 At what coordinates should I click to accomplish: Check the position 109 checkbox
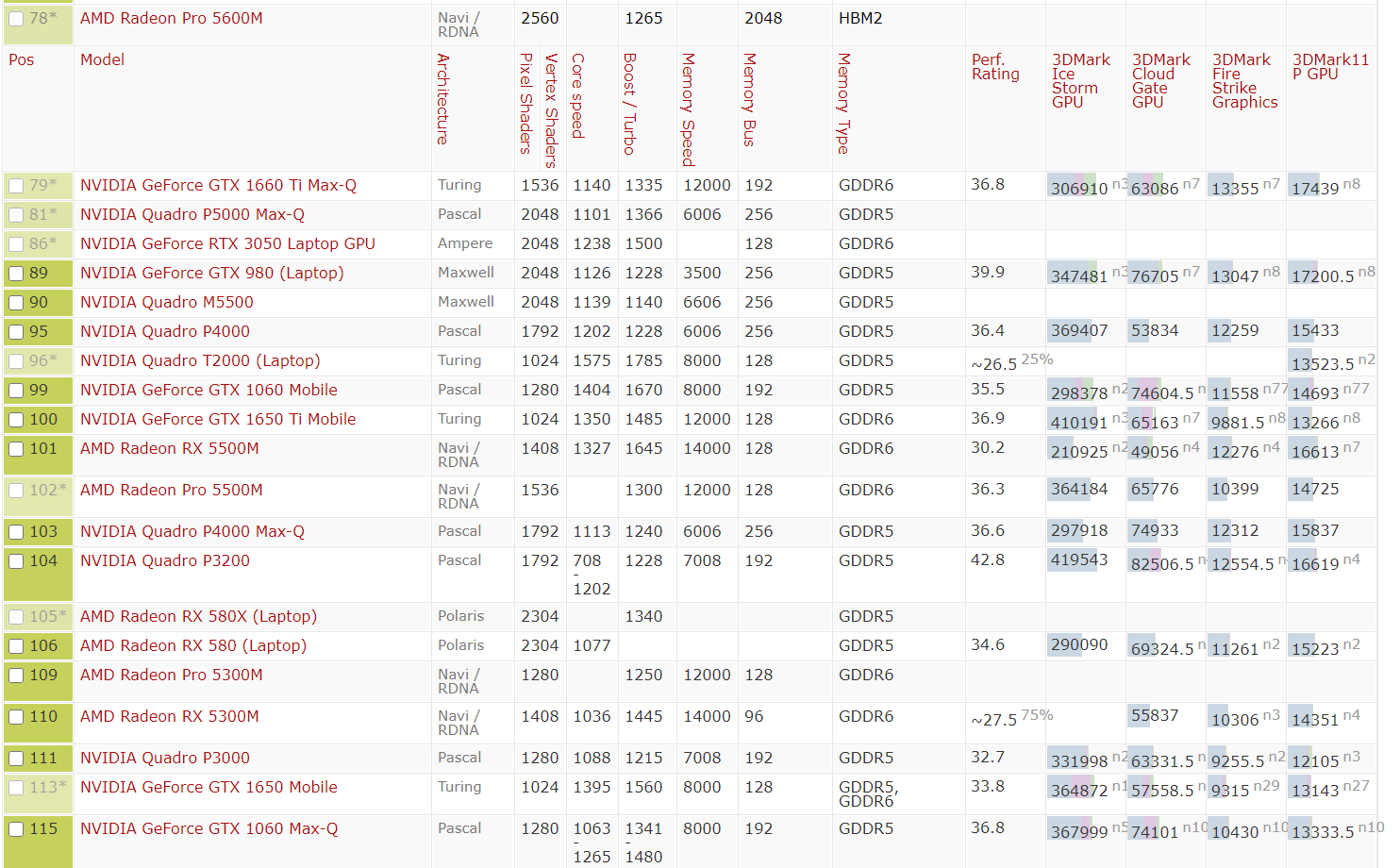[x=16, y=676]
